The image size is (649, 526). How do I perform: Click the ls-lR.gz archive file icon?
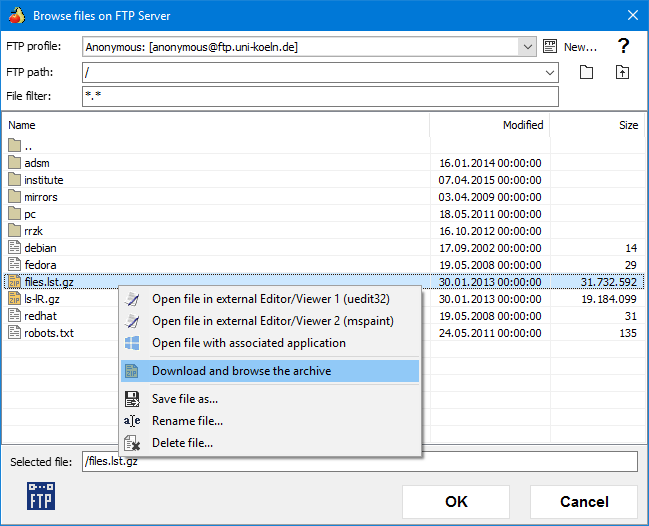[x=14, y=299]
